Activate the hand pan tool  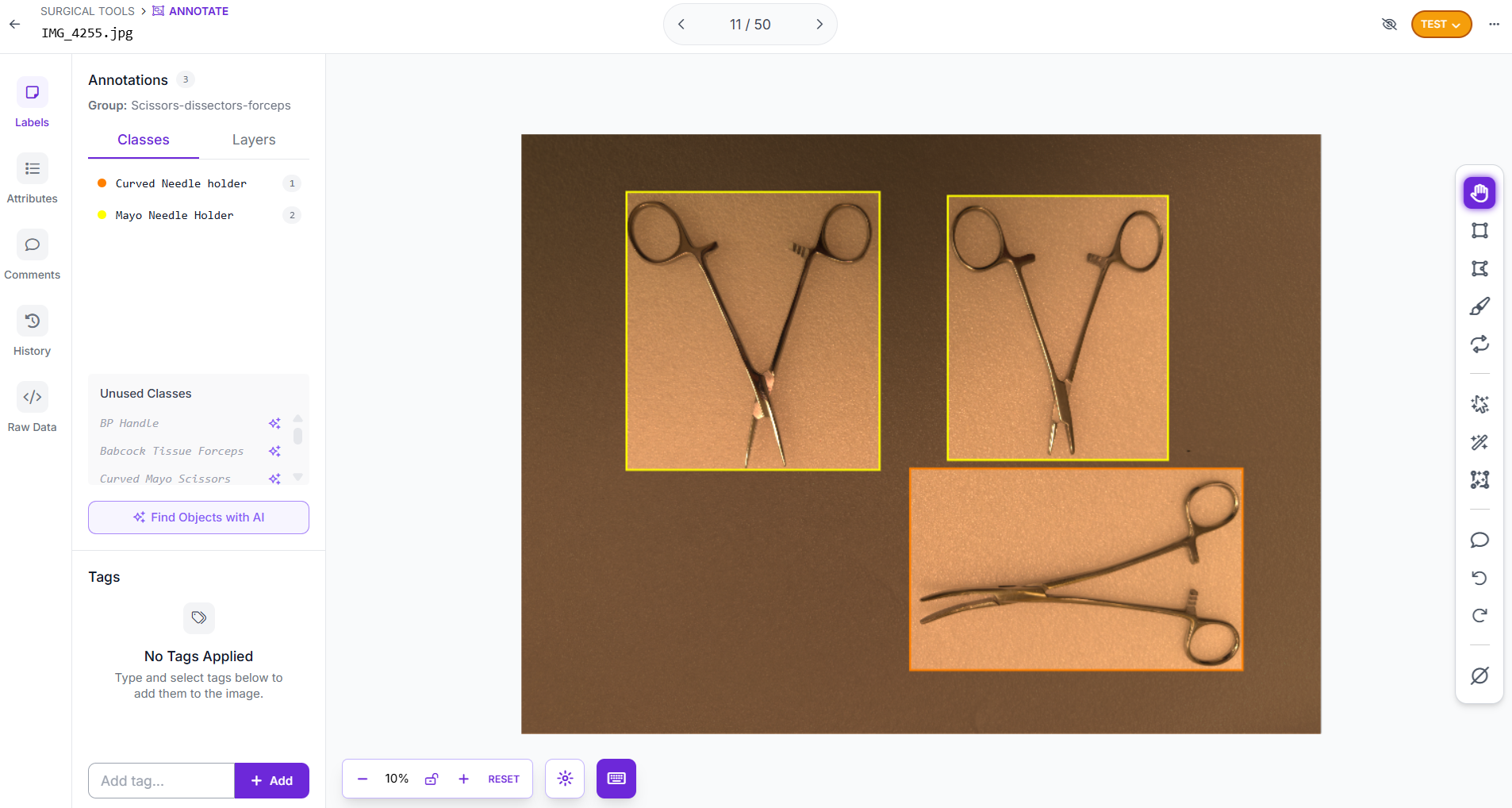coord(1479,193)
